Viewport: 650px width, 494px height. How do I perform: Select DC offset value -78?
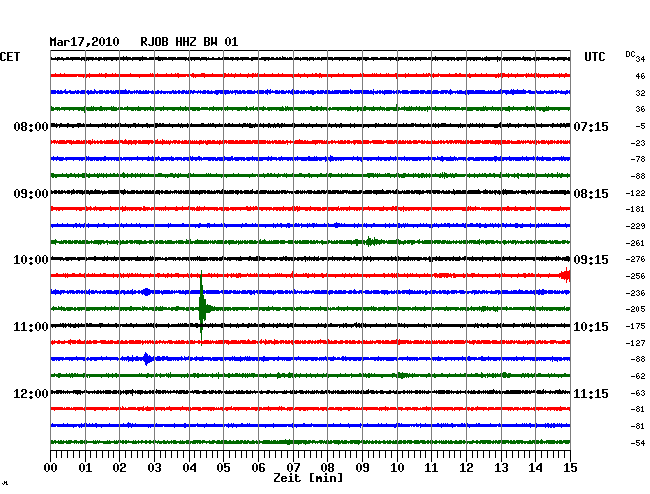[638, 159]
